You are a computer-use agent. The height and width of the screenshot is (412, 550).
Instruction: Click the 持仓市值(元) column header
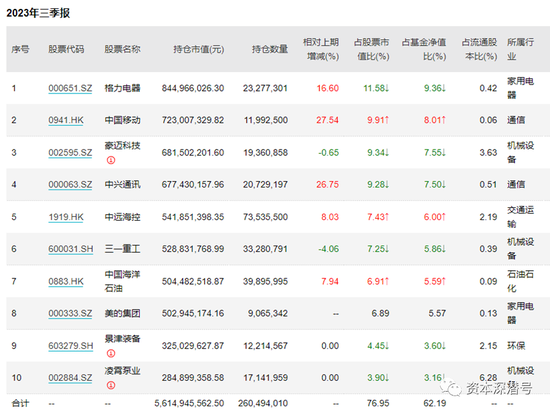pyautogui.click(x=199, y=49)
